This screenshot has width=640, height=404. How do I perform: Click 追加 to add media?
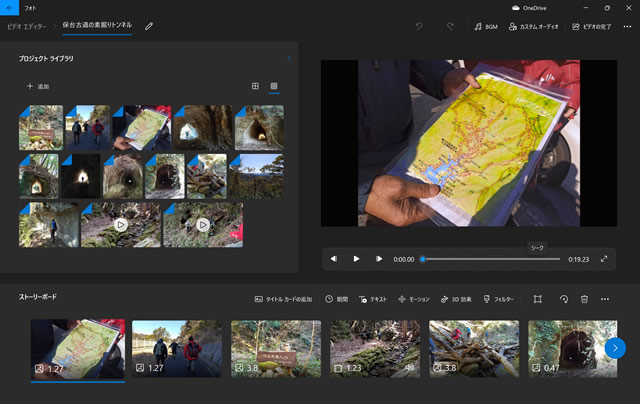pyautogui.click(x=38, y=86)
